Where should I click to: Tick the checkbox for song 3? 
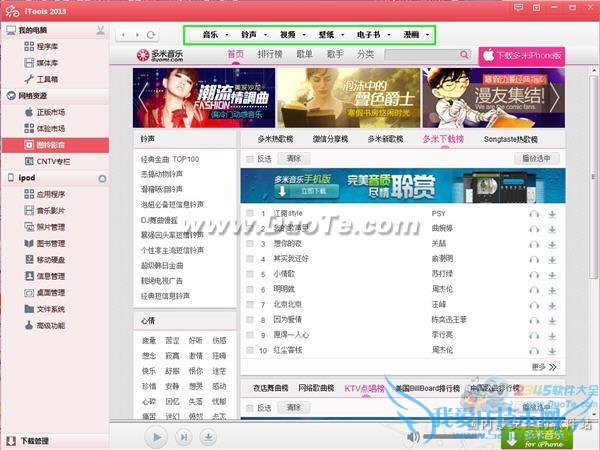pyautogui.click(x=250, y=243)
